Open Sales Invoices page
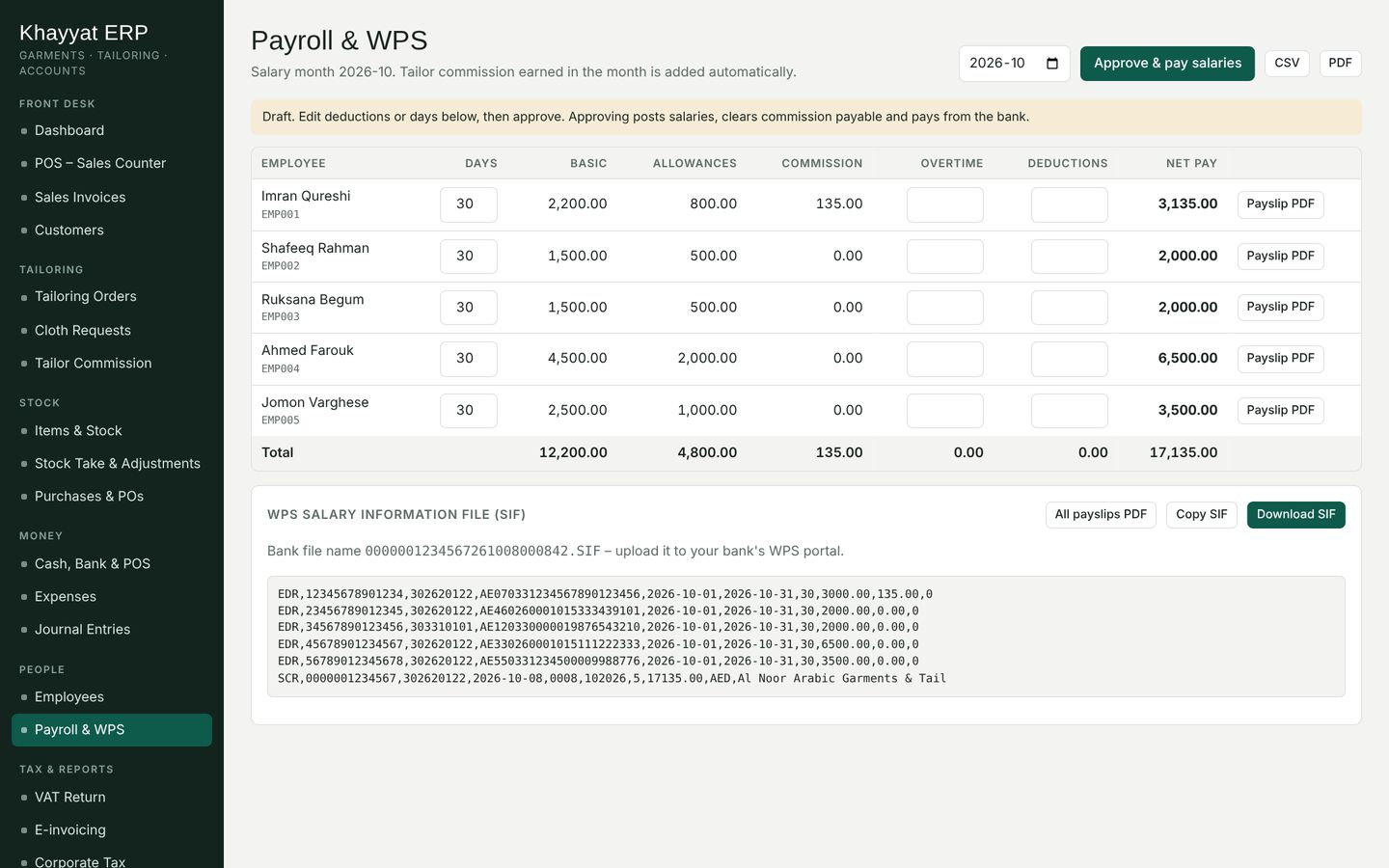 [x=112, y=197]
